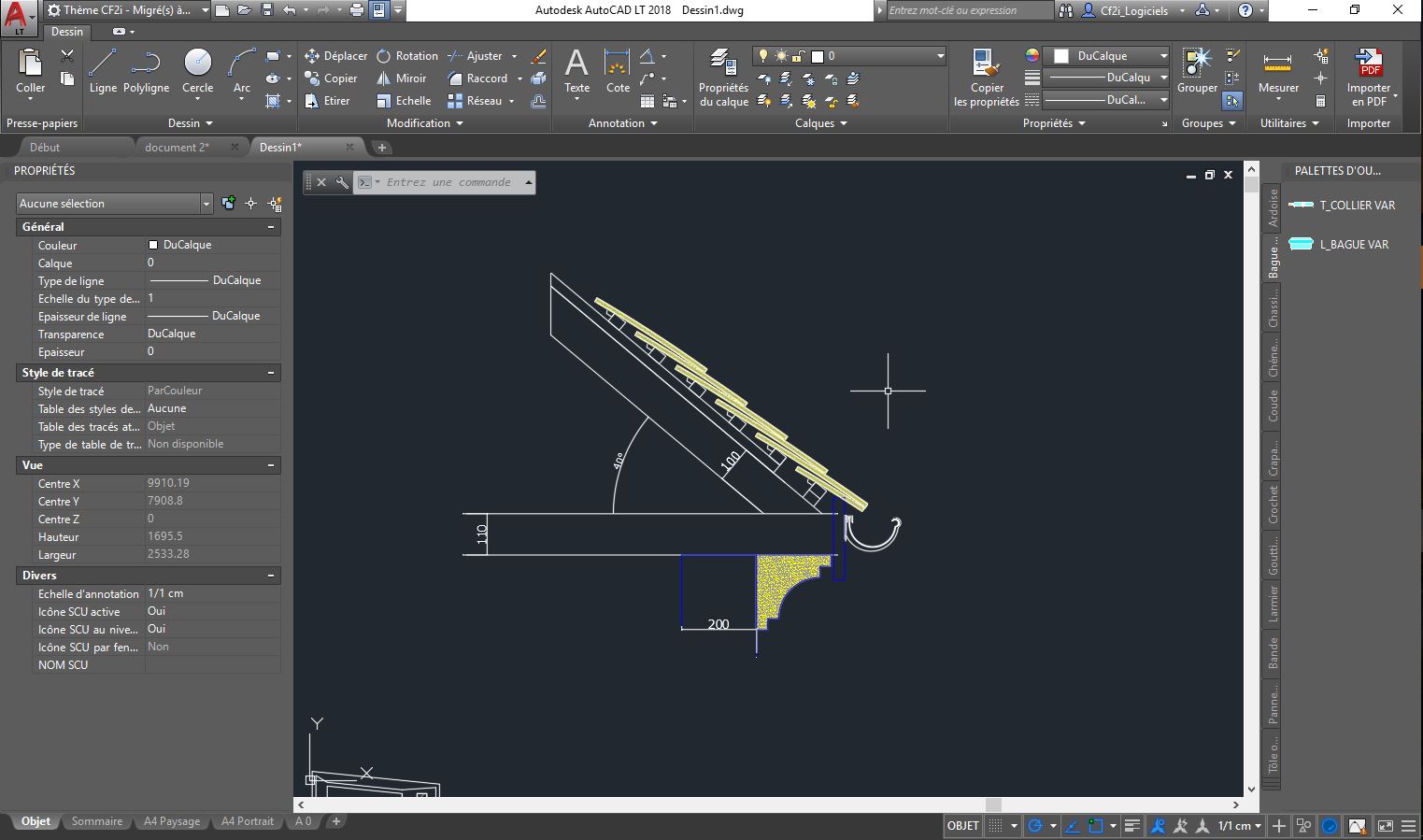Image resolution: width=1423 pixels, height=840 pixels.
Task: Select the Ligne drawing tool
Action: (x=103, y=71)
